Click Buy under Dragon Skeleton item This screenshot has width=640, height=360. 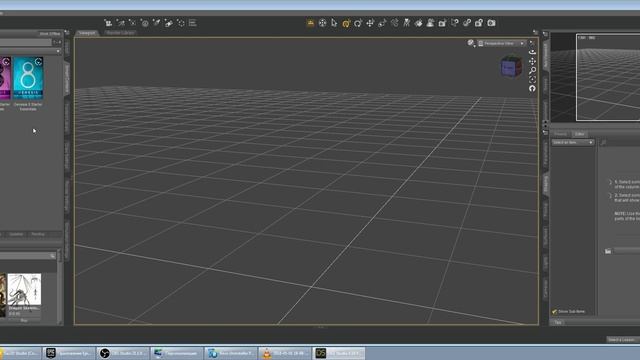(x=24, y=321)
